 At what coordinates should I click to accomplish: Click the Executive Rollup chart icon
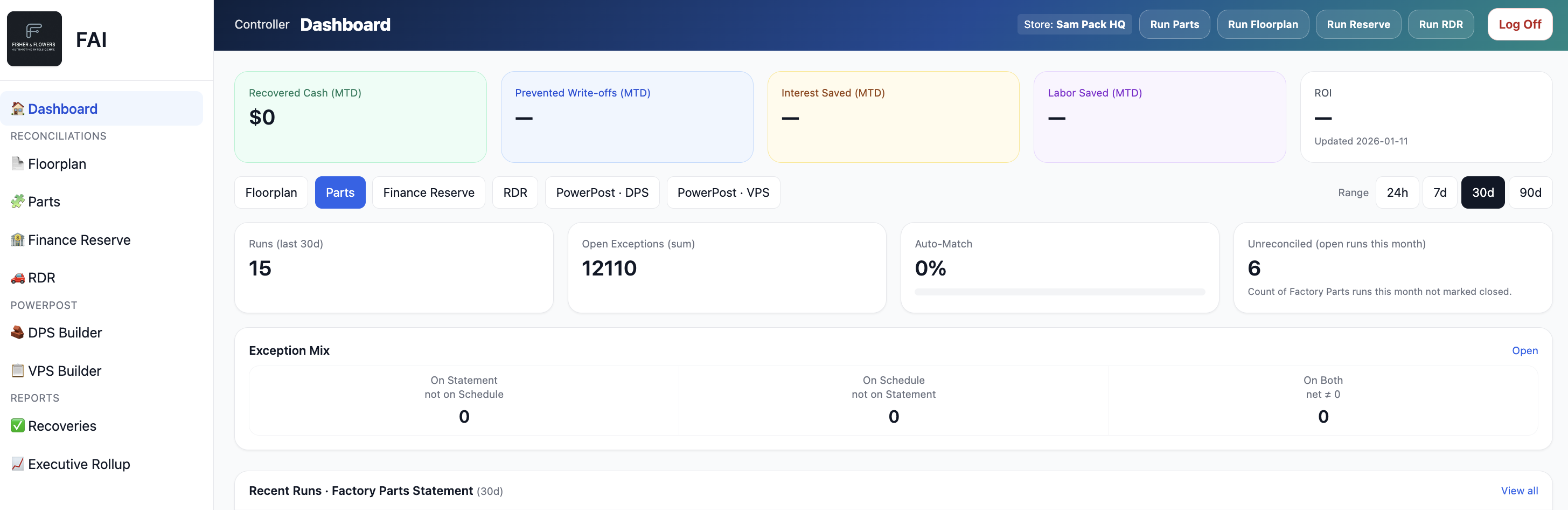tap(17, 464)
